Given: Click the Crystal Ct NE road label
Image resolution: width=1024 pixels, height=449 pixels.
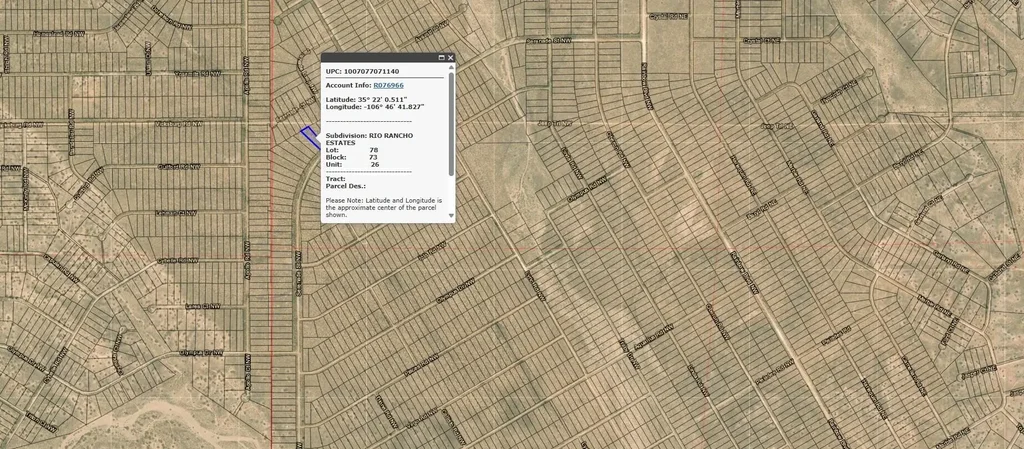Looking at the screenshot, I should [x=760, y=41].
